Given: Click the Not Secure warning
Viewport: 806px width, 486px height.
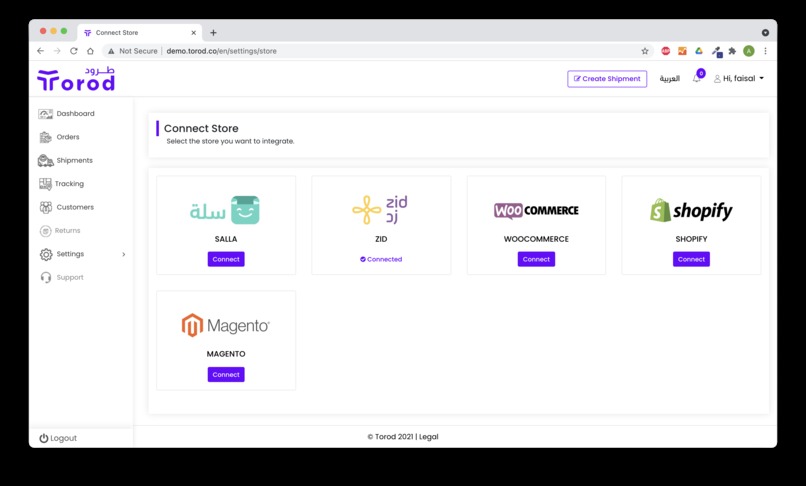Looking at the screenshot, I should pyautogui.click(x=133, y=51).
